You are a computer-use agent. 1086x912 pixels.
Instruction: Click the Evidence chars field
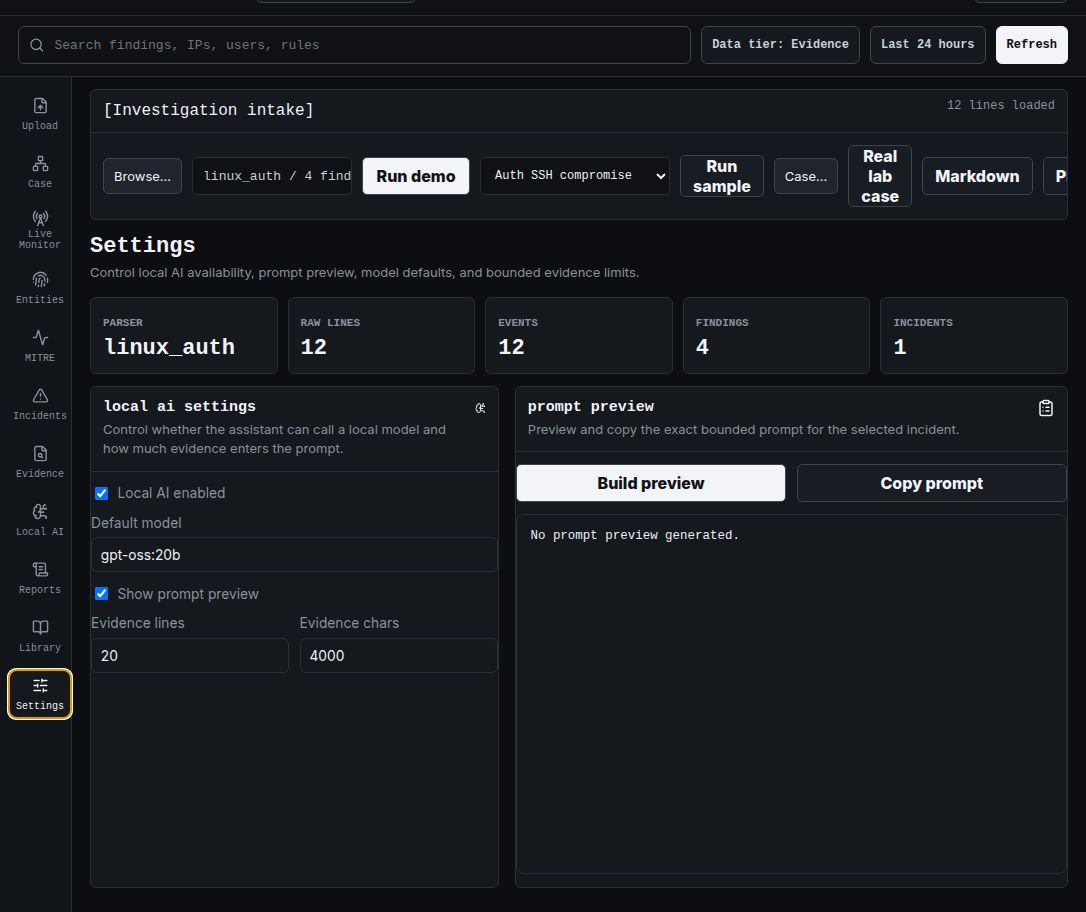pyautogui.click(x=398, y=655)
